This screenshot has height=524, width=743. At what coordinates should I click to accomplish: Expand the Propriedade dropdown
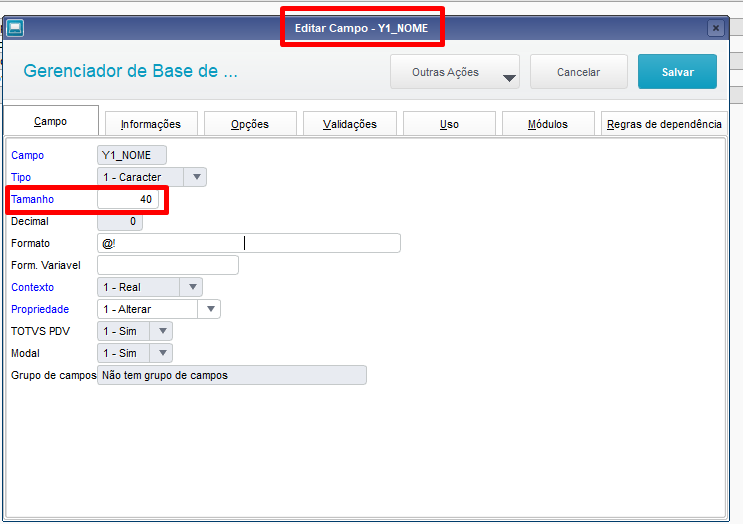[210, 309]
